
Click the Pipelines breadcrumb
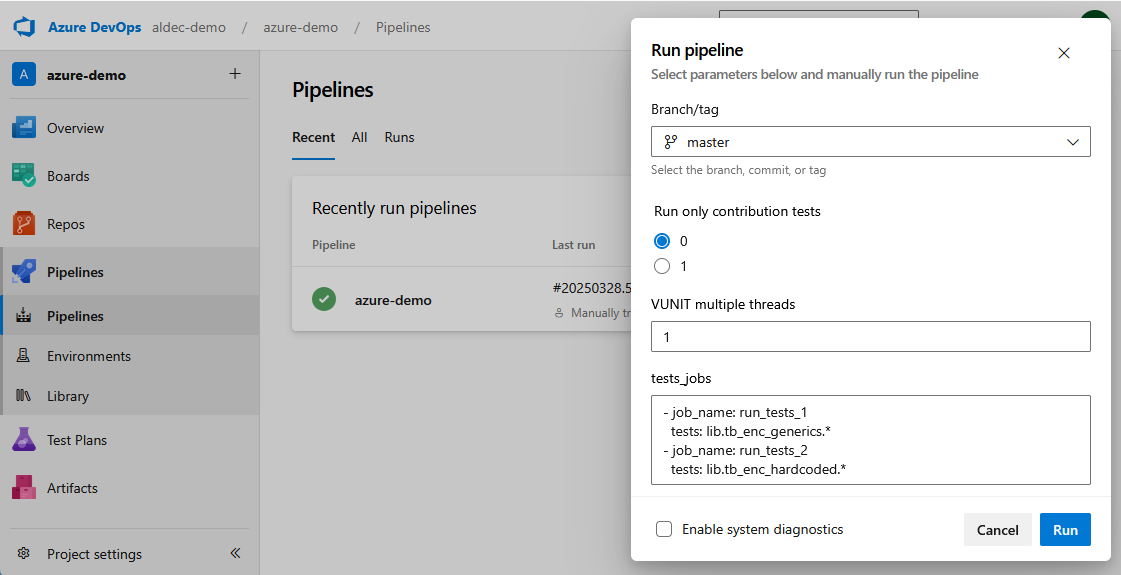(x=403, y=27)
